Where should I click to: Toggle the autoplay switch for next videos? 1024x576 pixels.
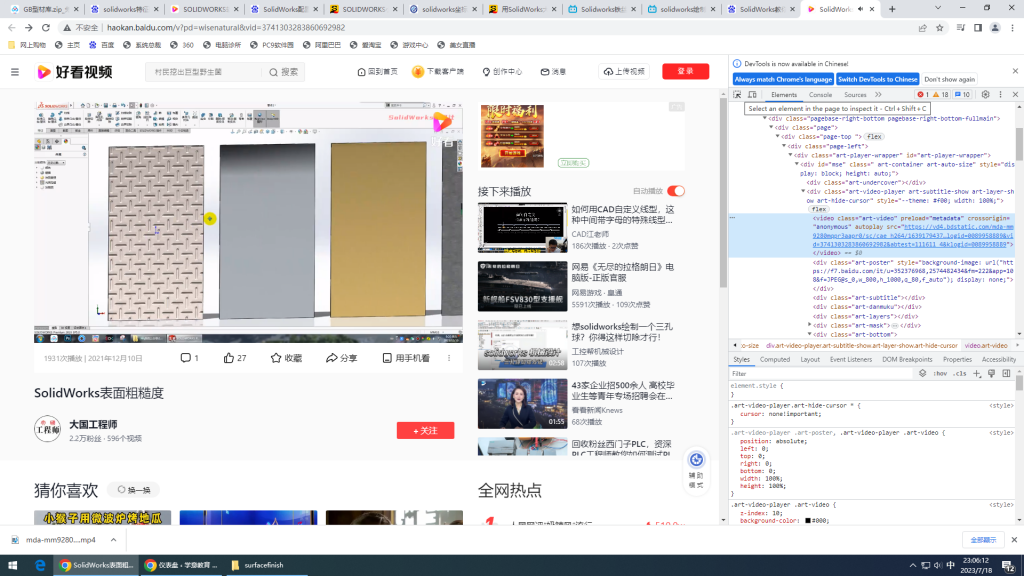(676, 191)
